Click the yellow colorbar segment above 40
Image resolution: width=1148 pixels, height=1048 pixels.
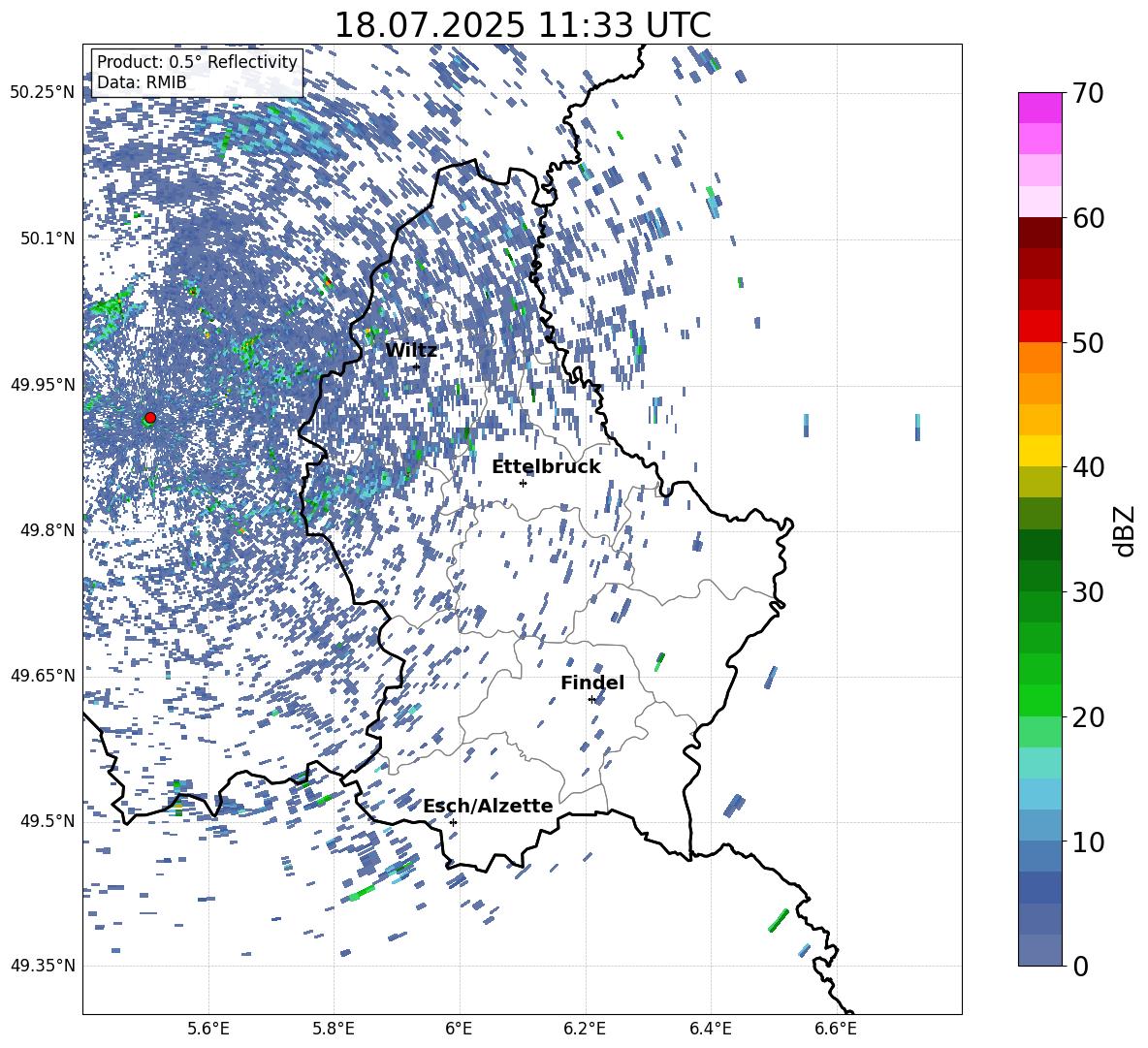(1040, 451)
